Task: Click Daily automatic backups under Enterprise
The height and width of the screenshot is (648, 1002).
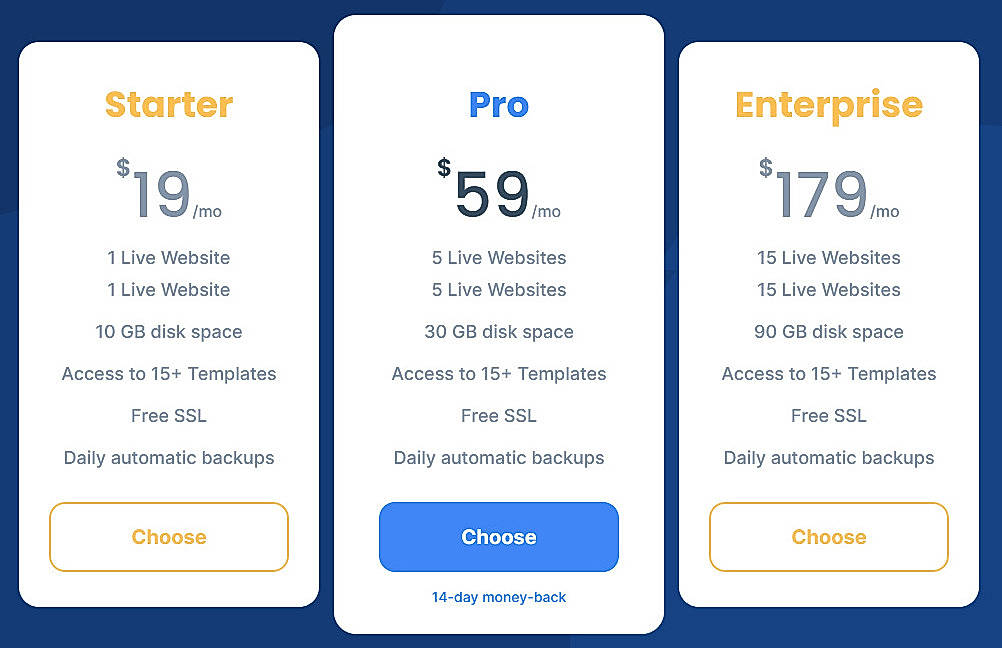Action: 828,458
